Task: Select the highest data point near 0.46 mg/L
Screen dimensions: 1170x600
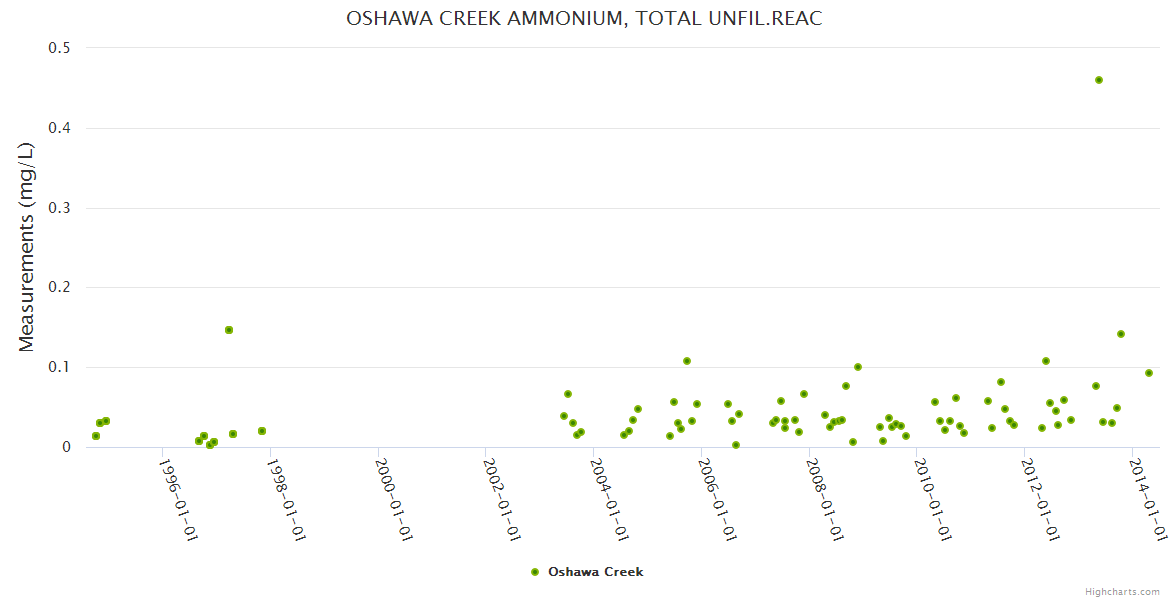Action: (x=1098, y=80)
